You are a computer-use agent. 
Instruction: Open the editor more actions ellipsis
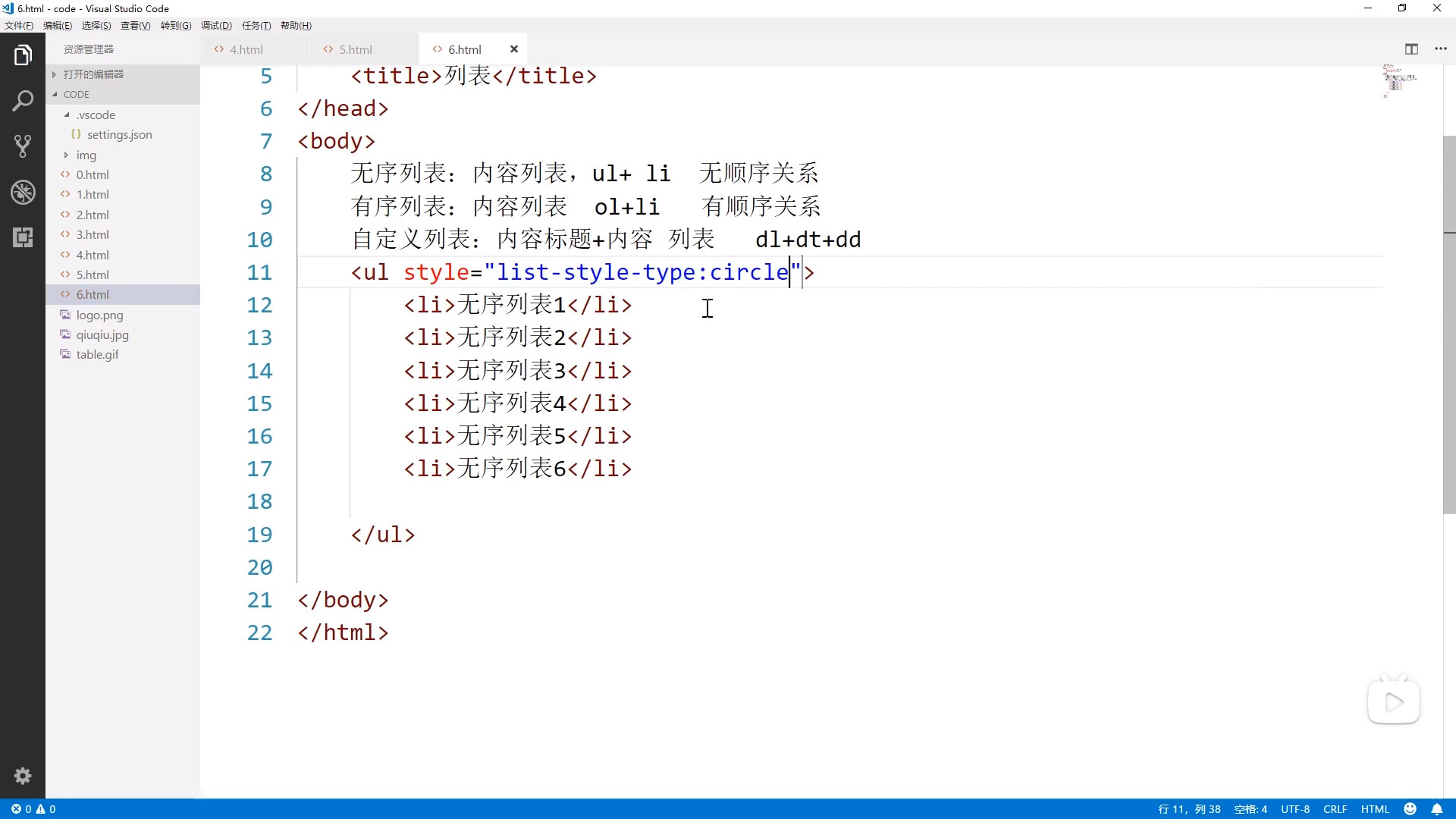[1441, 49]
